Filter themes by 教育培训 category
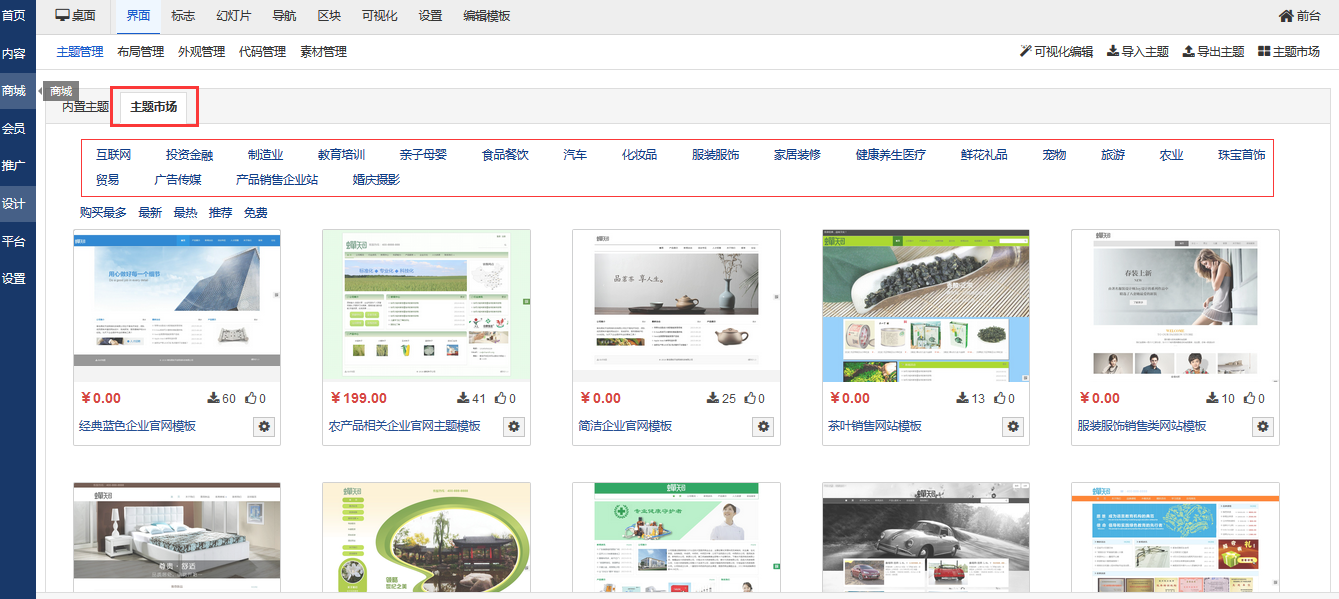1339x599 pixels. 341,155
